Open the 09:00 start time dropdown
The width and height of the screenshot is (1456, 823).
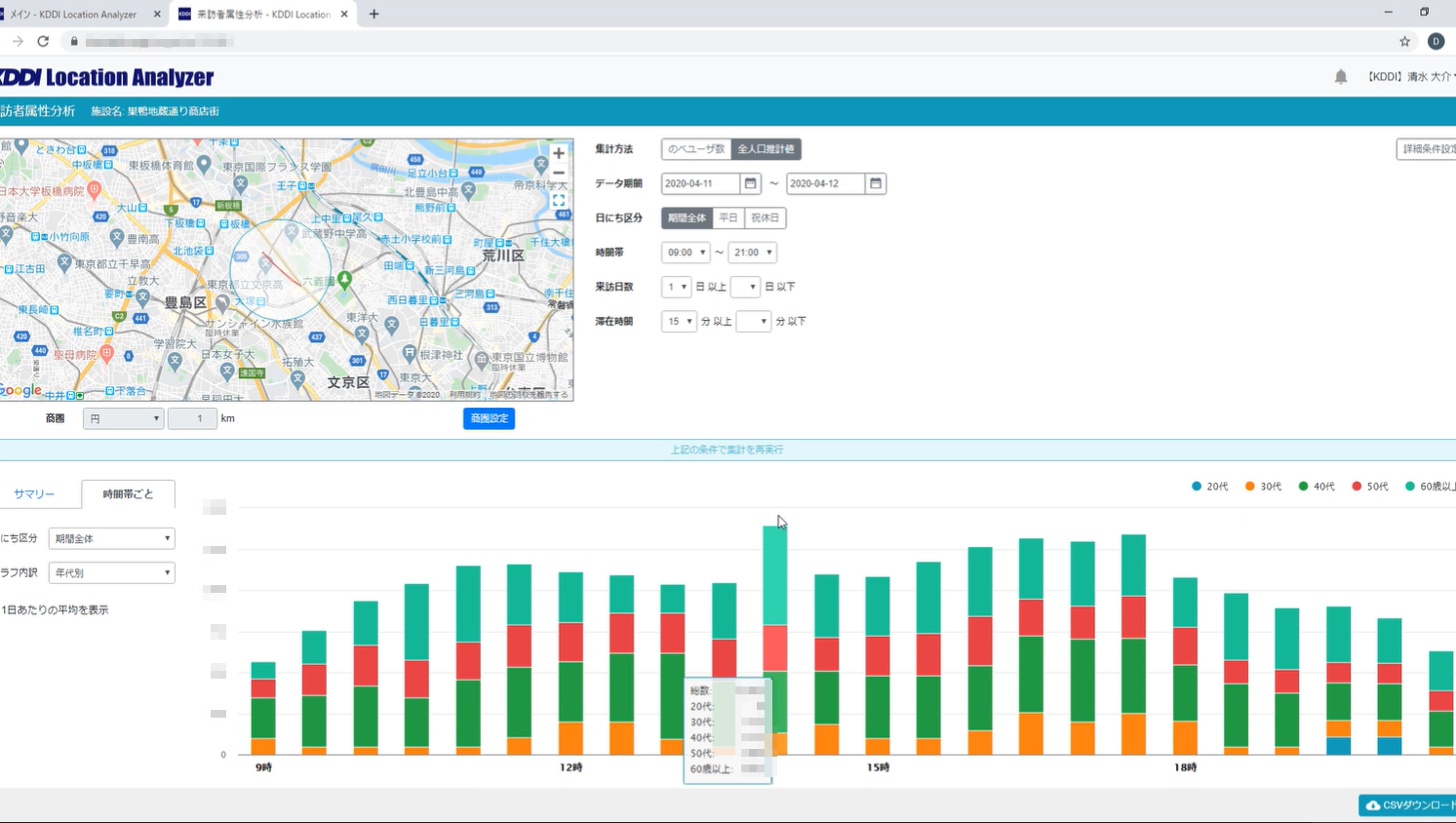pos(685,253)
